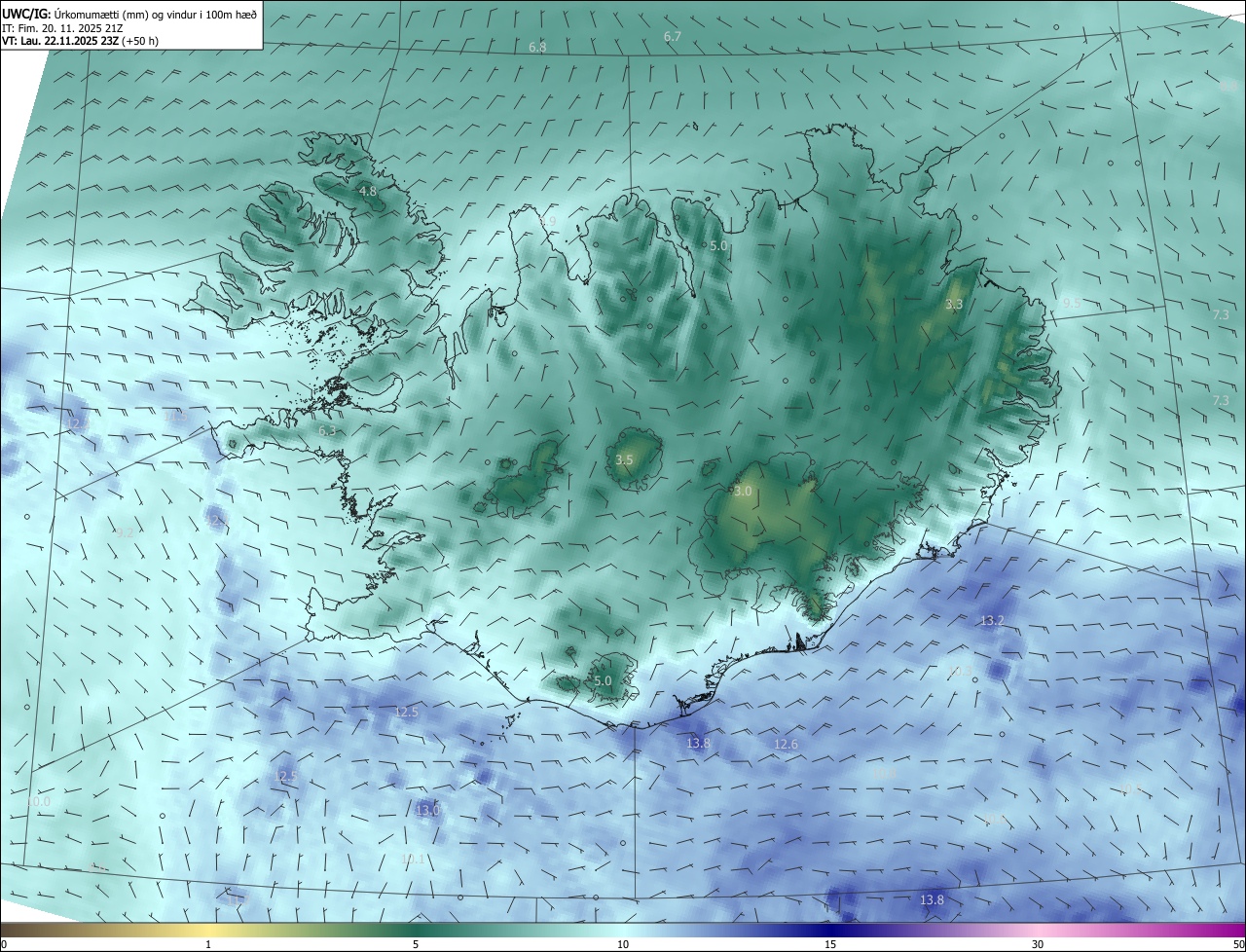The width and height of the screenshot is (1246, 952).
Task: Click the 6.8 precipitation value label
Action: coord(537,48)
